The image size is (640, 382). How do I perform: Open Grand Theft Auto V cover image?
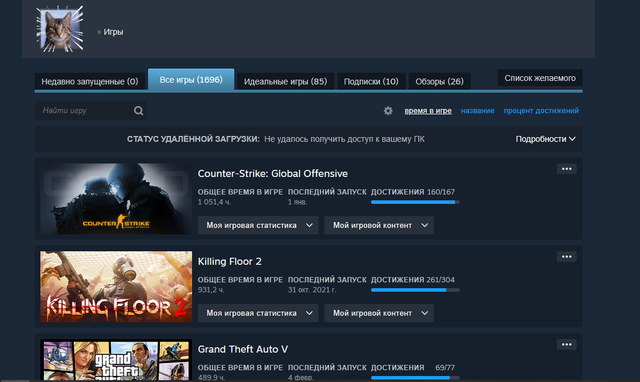point(116,360)
